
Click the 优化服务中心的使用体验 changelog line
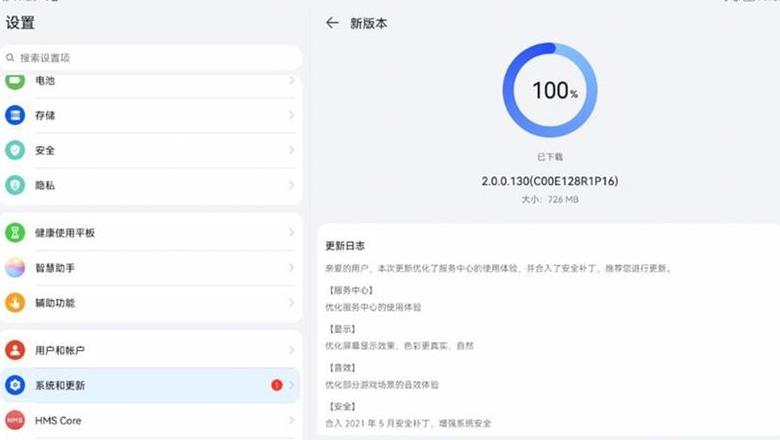pyautogui.click(x=373, y=307)
